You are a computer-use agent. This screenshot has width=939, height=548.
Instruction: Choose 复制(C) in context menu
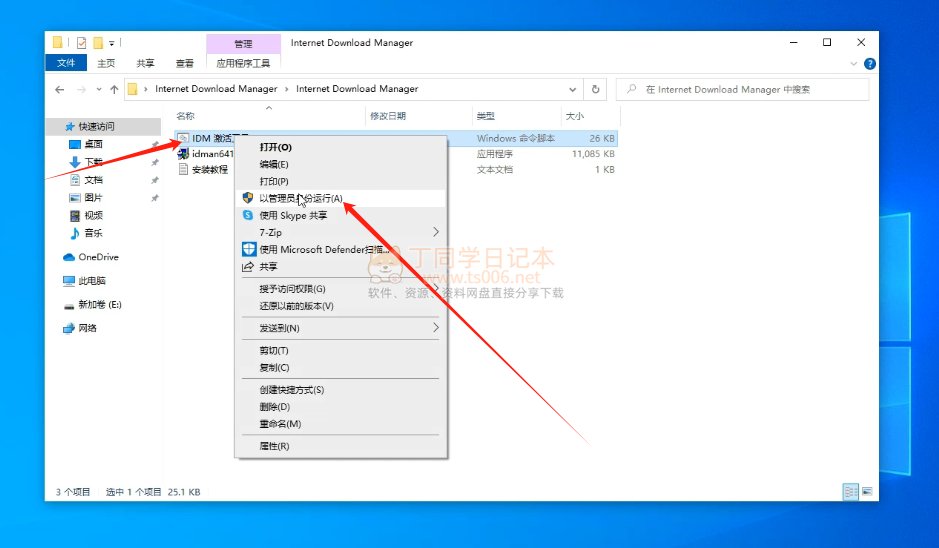pyautogui.click(x=341, y=368)
